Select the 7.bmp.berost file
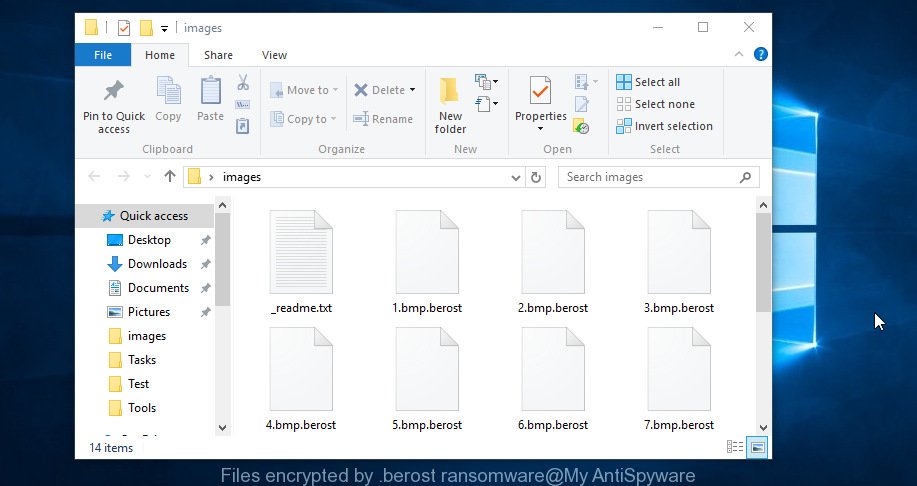 point(679,379)
